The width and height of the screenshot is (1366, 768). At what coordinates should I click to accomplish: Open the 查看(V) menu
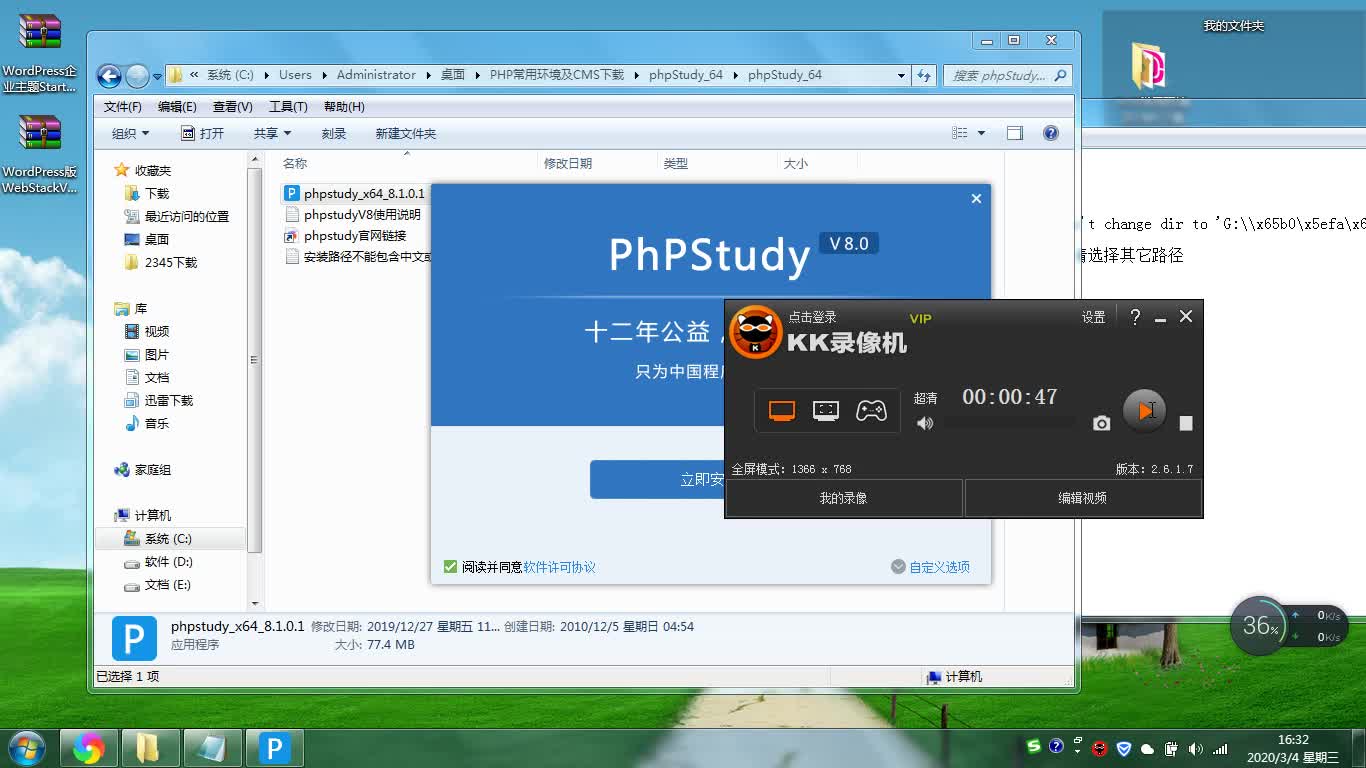coord(232,107)
